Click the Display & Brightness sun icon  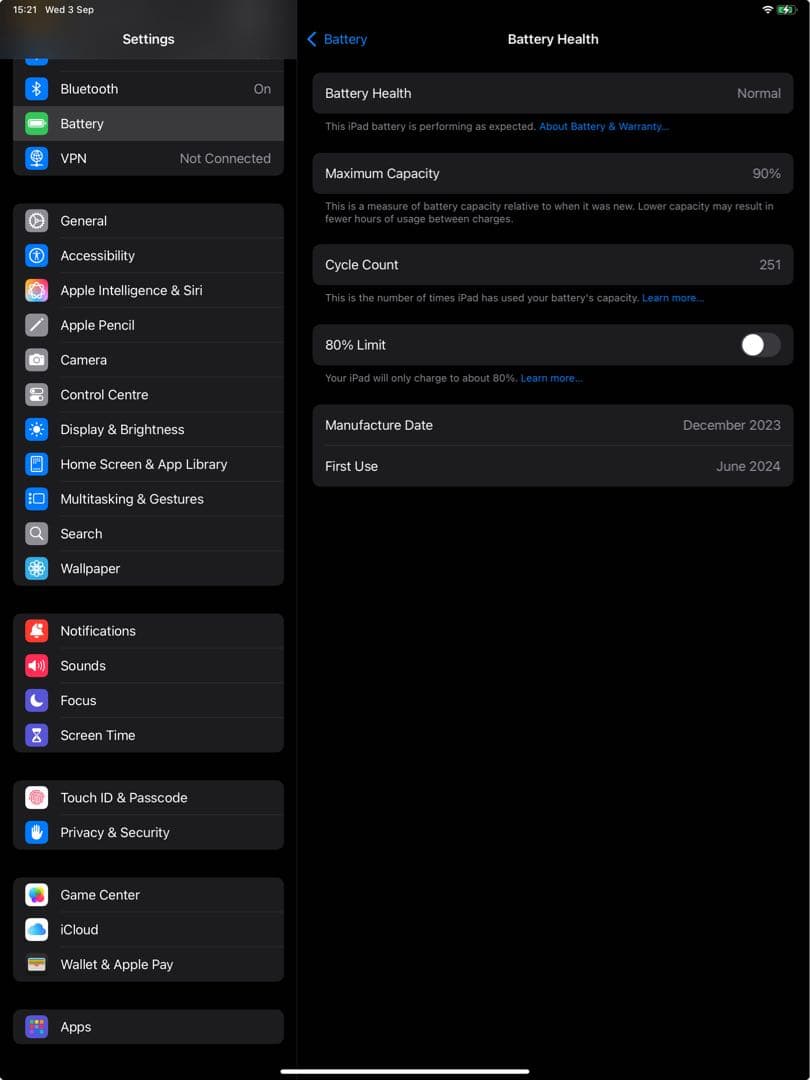[x=37, y=429]
